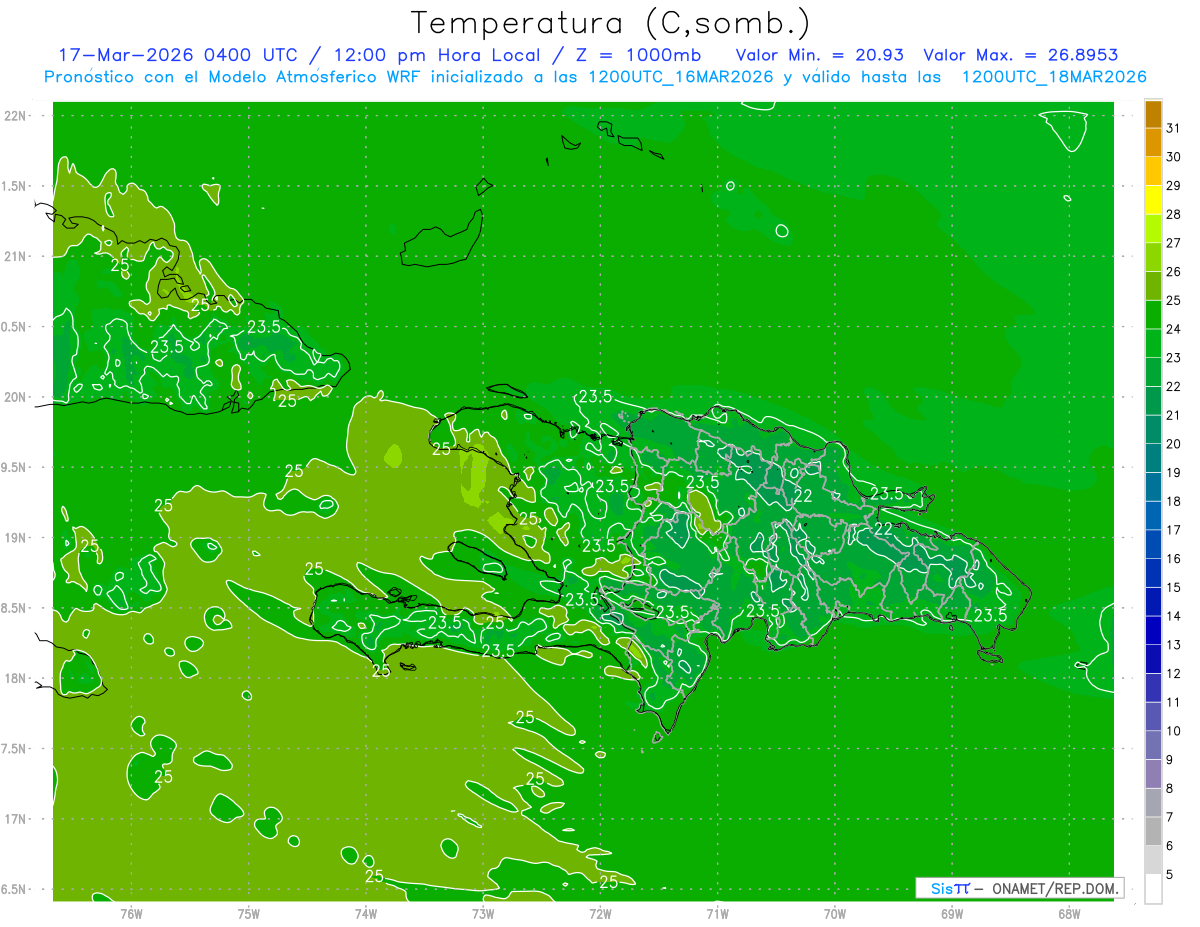Click the color scale label 14
The width and height of the screenshot is (1200, 927).
1174,616
